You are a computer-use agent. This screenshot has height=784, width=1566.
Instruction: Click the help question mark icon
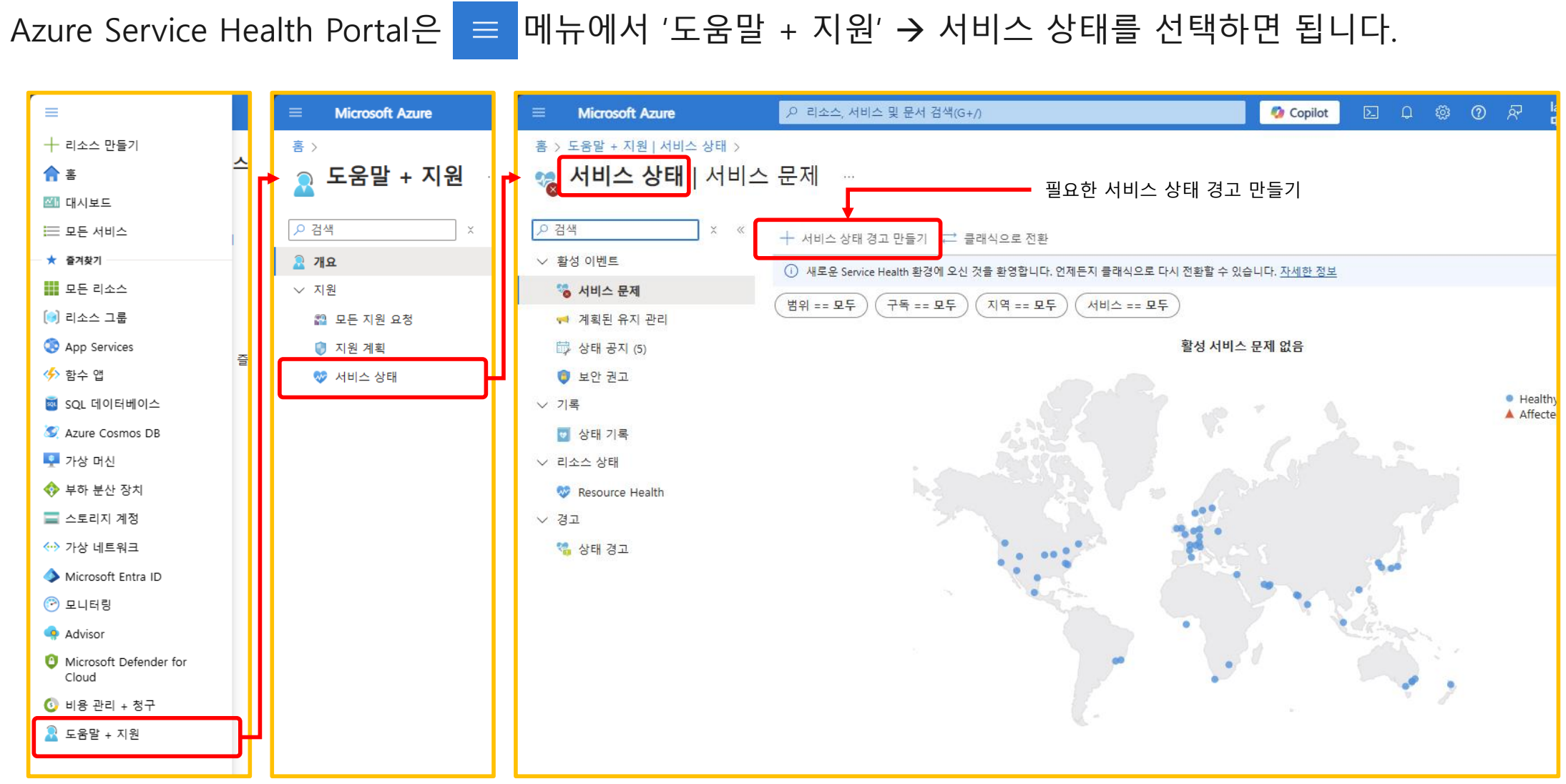coord(1478,112)
